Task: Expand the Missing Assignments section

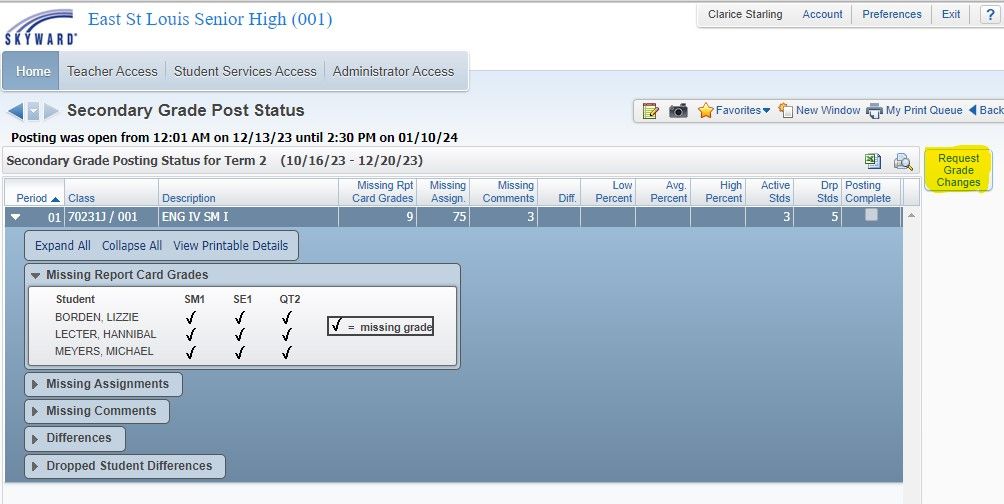Action: (x=104, y=384)
